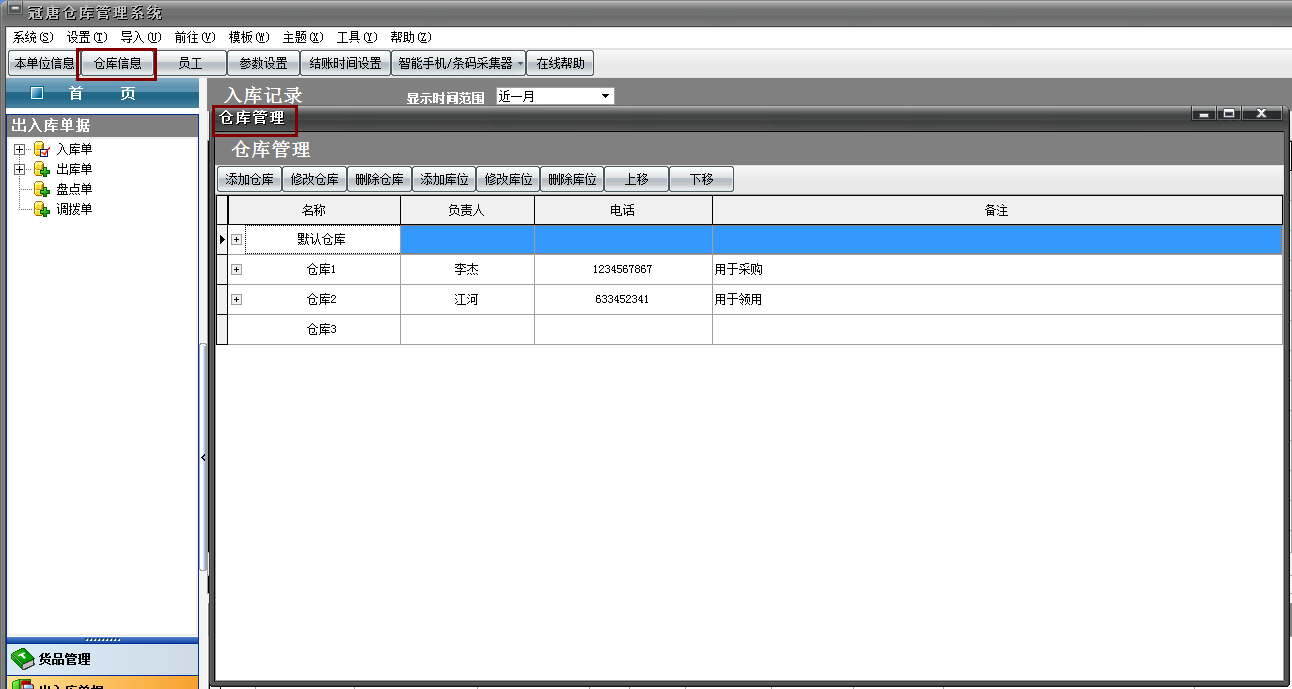Screen dimensions: 1292x689
Task: Click phone number 633452341
Action: tap(622, 300)
